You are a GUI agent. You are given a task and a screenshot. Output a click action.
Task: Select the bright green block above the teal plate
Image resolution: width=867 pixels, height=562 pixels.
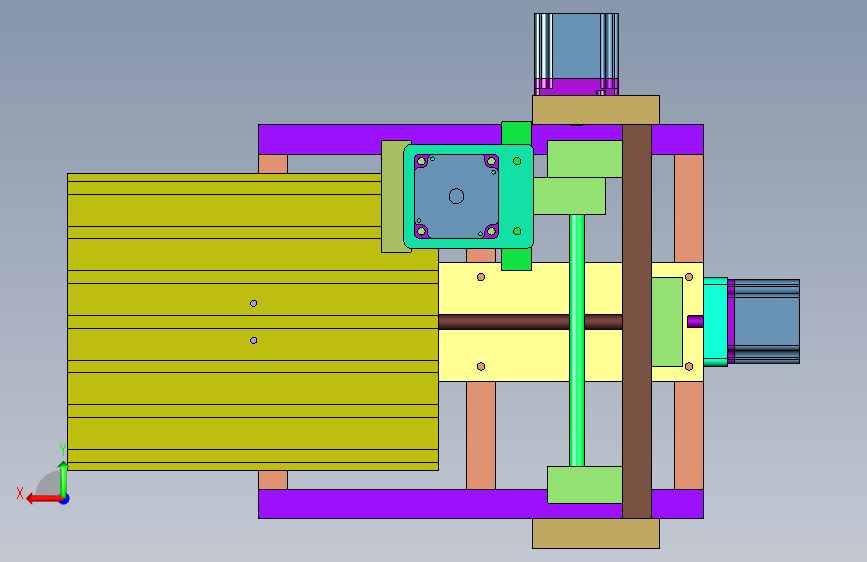pos(516,133)
